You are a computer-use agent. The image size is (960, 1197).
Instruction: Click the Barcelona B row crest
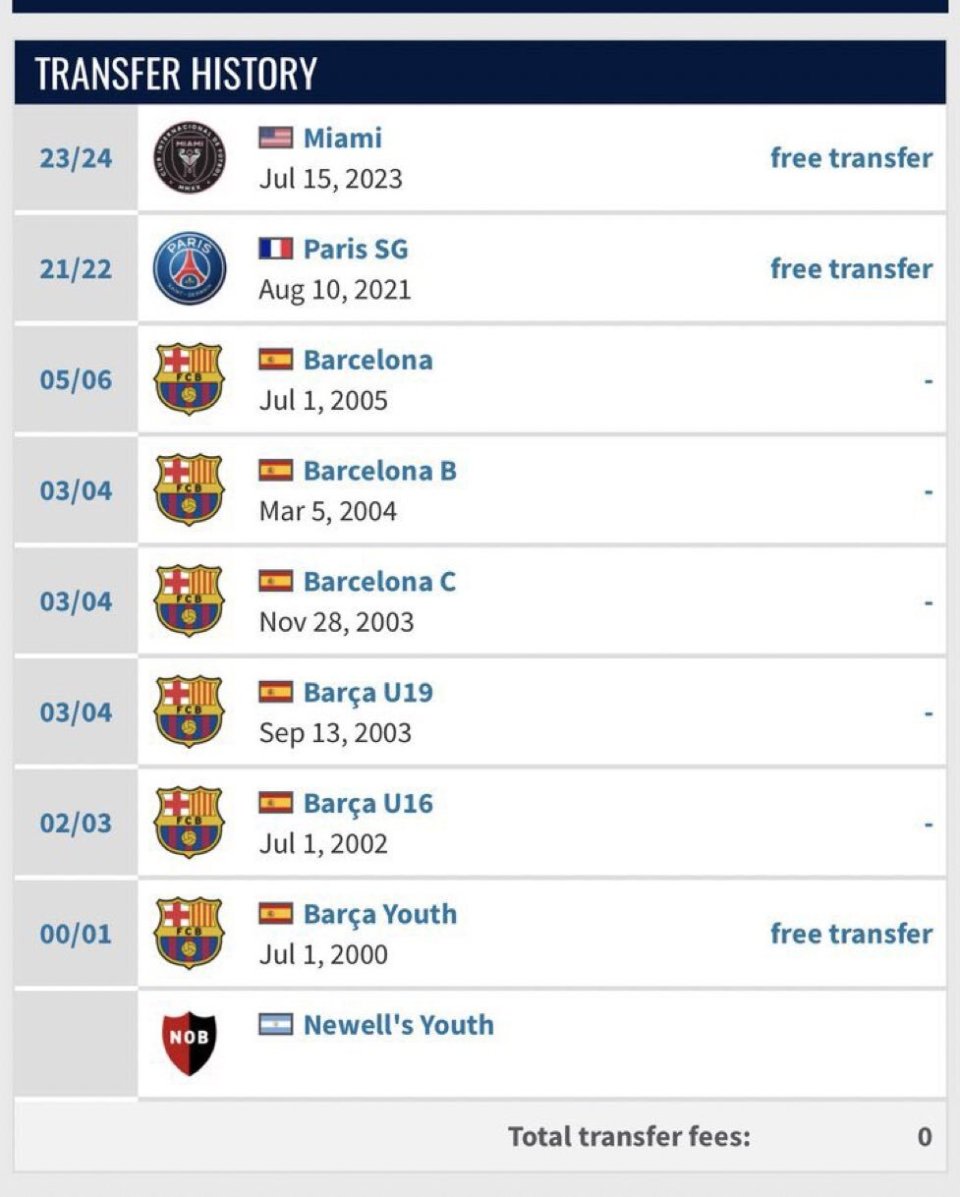point(189,490)
